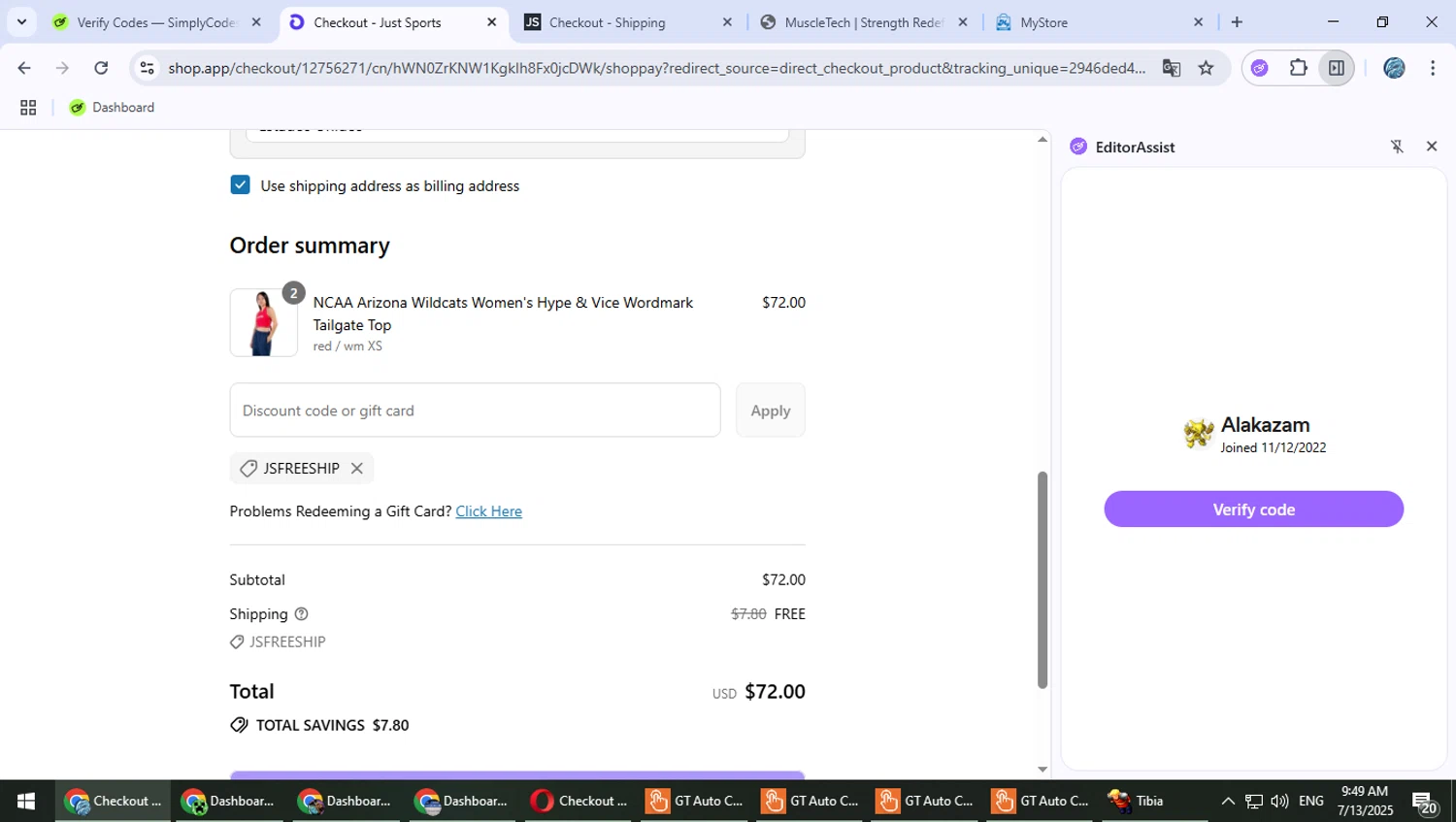Viewport: 1456px width, 822px height.
Task: Open the taskbar clock and date
Action: (1365, 802)
